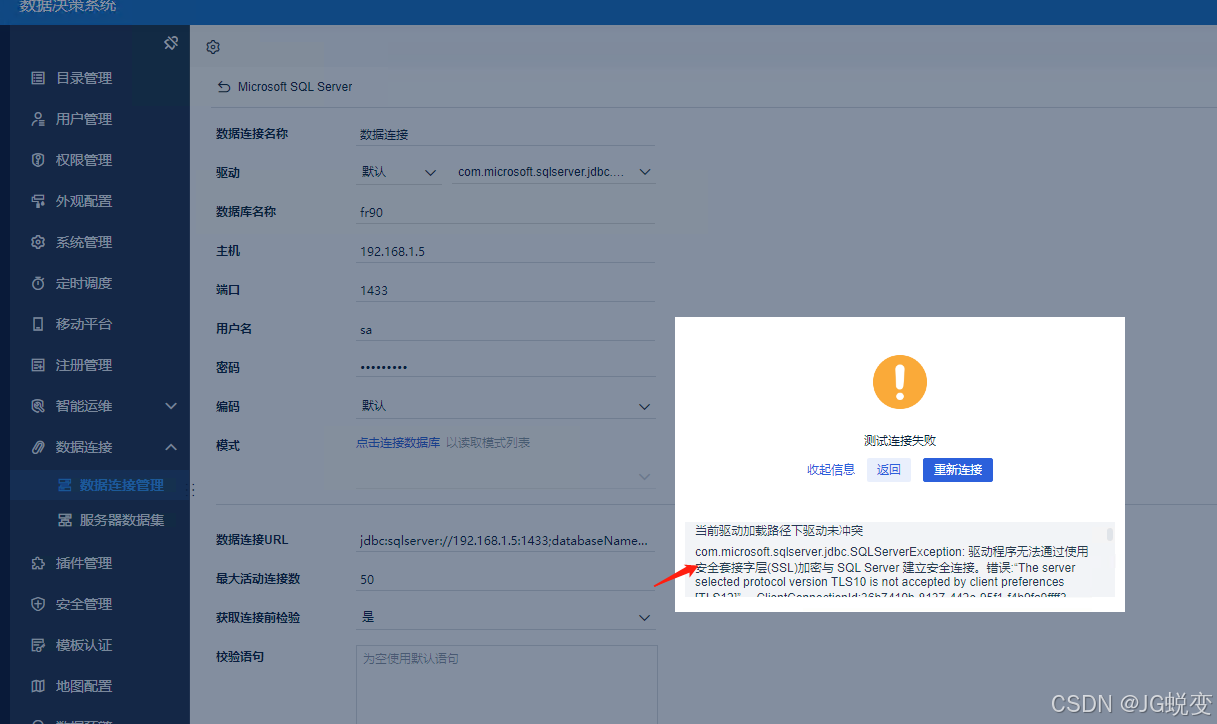Click the 外观配置 paint icon

pos(38,201)
